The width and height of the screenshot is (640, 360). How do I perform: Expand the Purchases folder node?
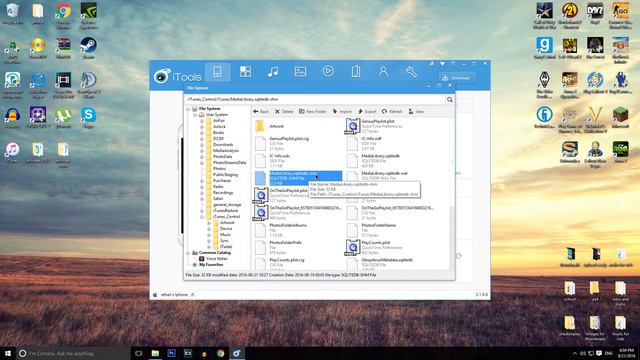pos(202,181)
